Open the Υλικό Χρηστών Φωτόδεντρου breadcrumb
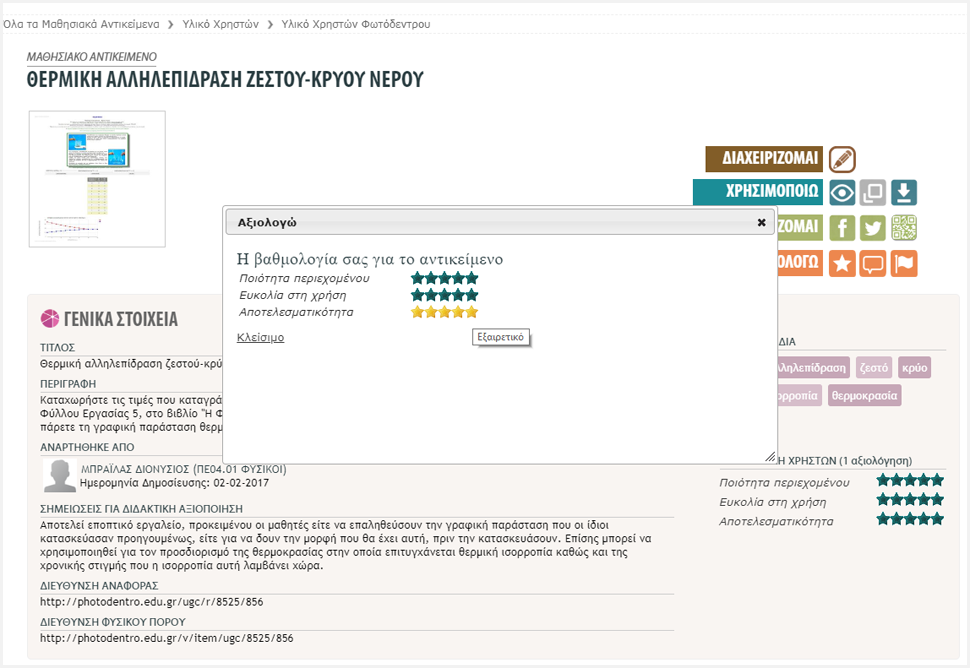This screenshot has width=970, height=668. pyautogui.click(x=356, y=23)
